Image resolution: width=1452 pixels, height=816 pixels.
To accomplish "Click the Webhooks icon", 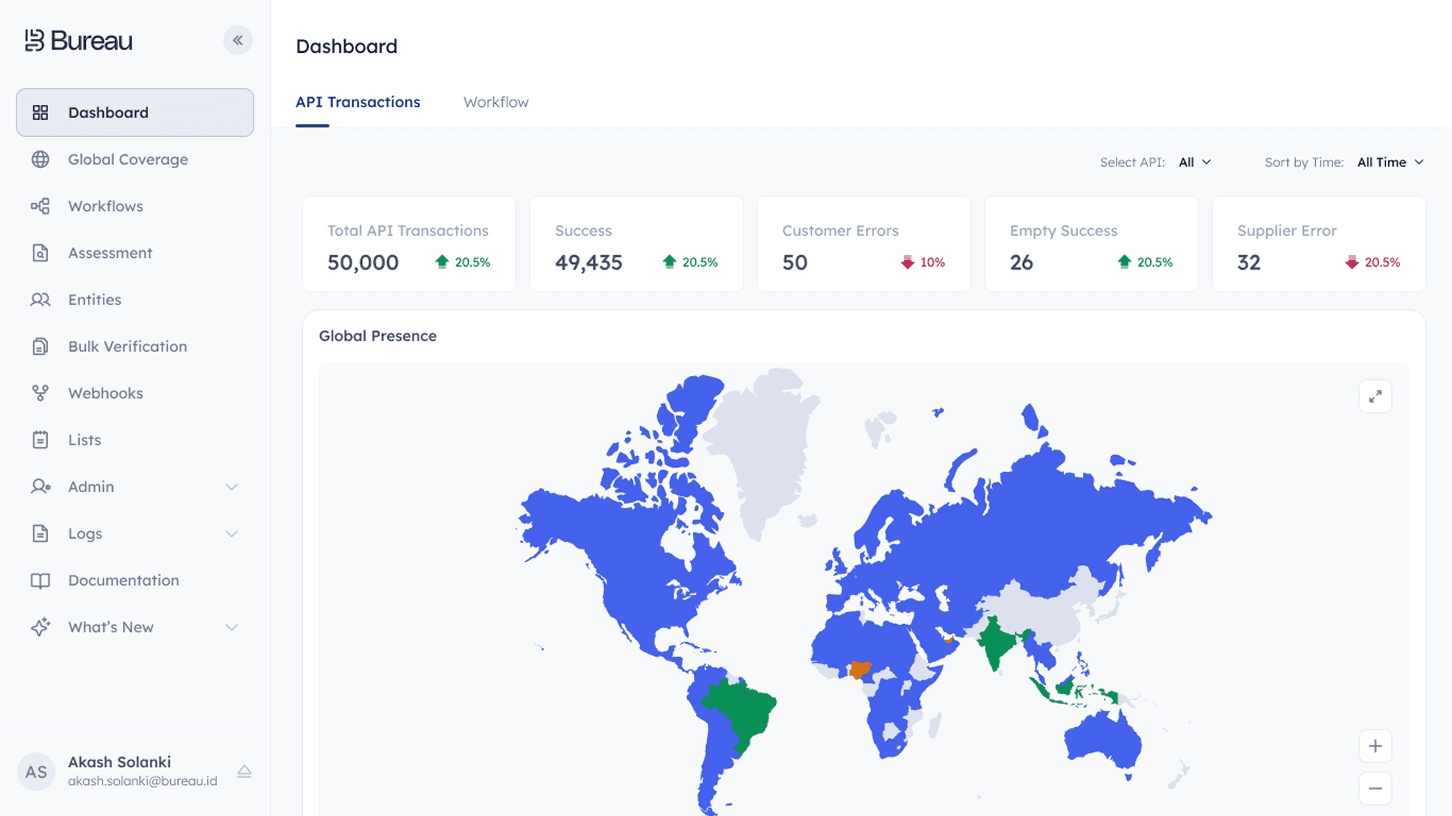I will (40, 393).
